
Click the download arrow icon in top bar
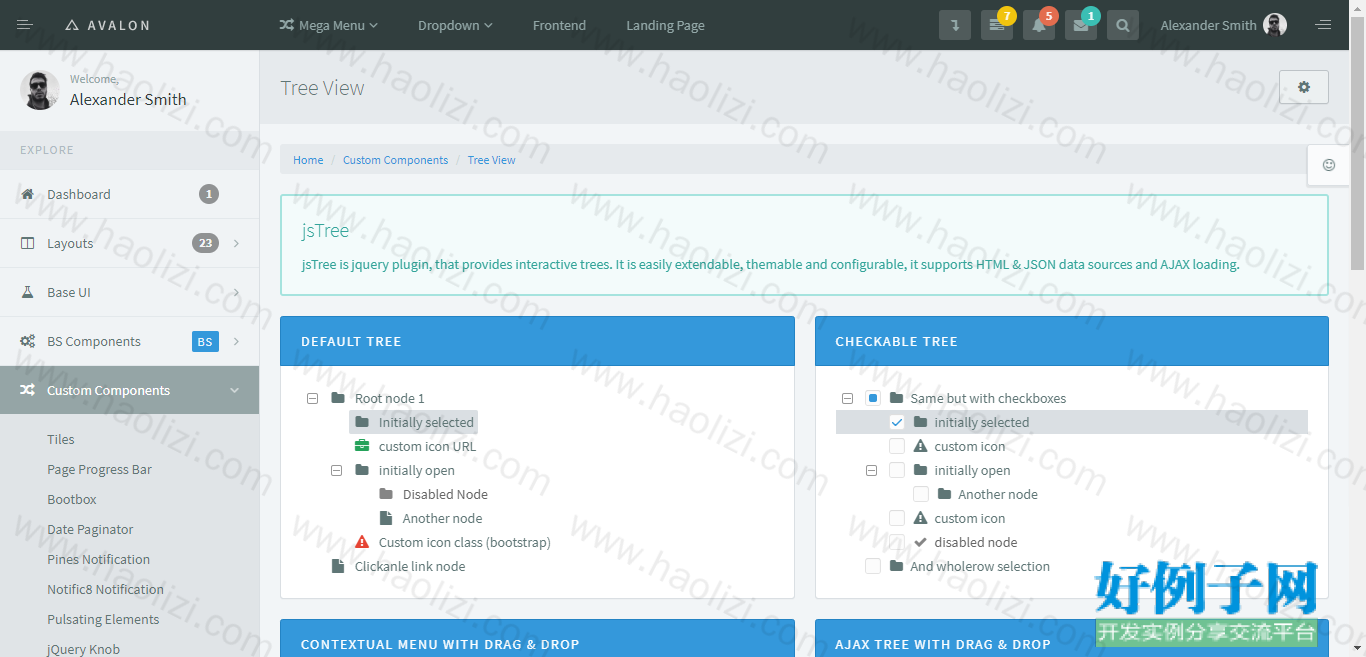[955, 25]
